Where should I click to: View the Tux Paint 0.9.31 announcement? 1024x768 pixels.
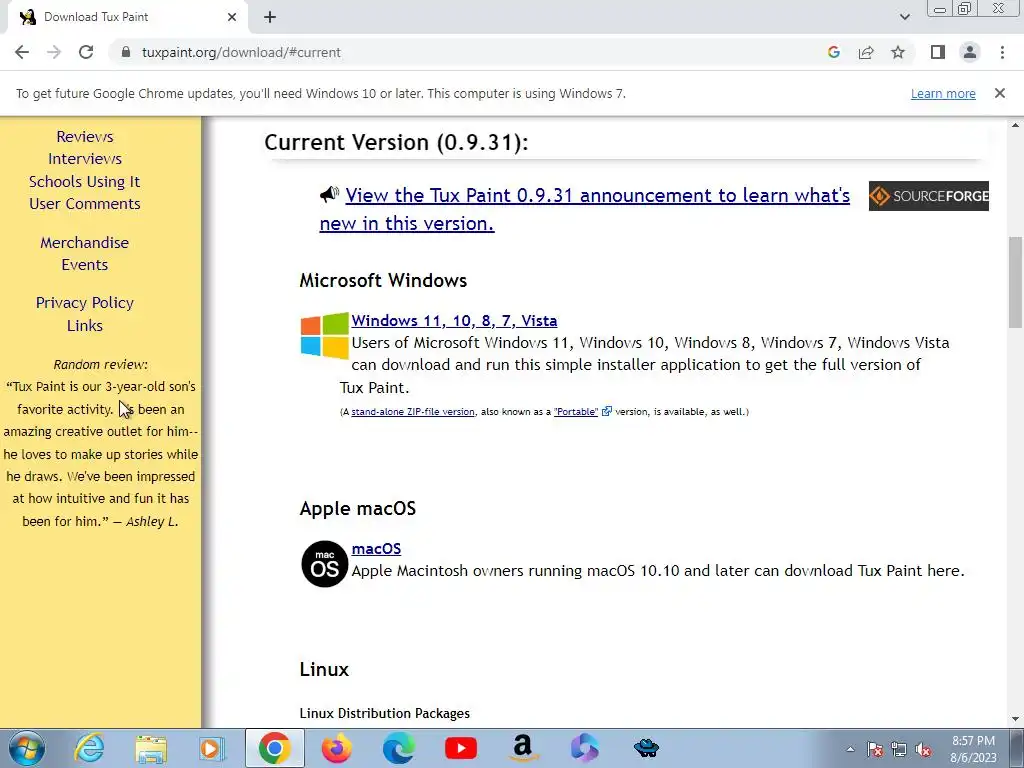[x=584, y=209]
